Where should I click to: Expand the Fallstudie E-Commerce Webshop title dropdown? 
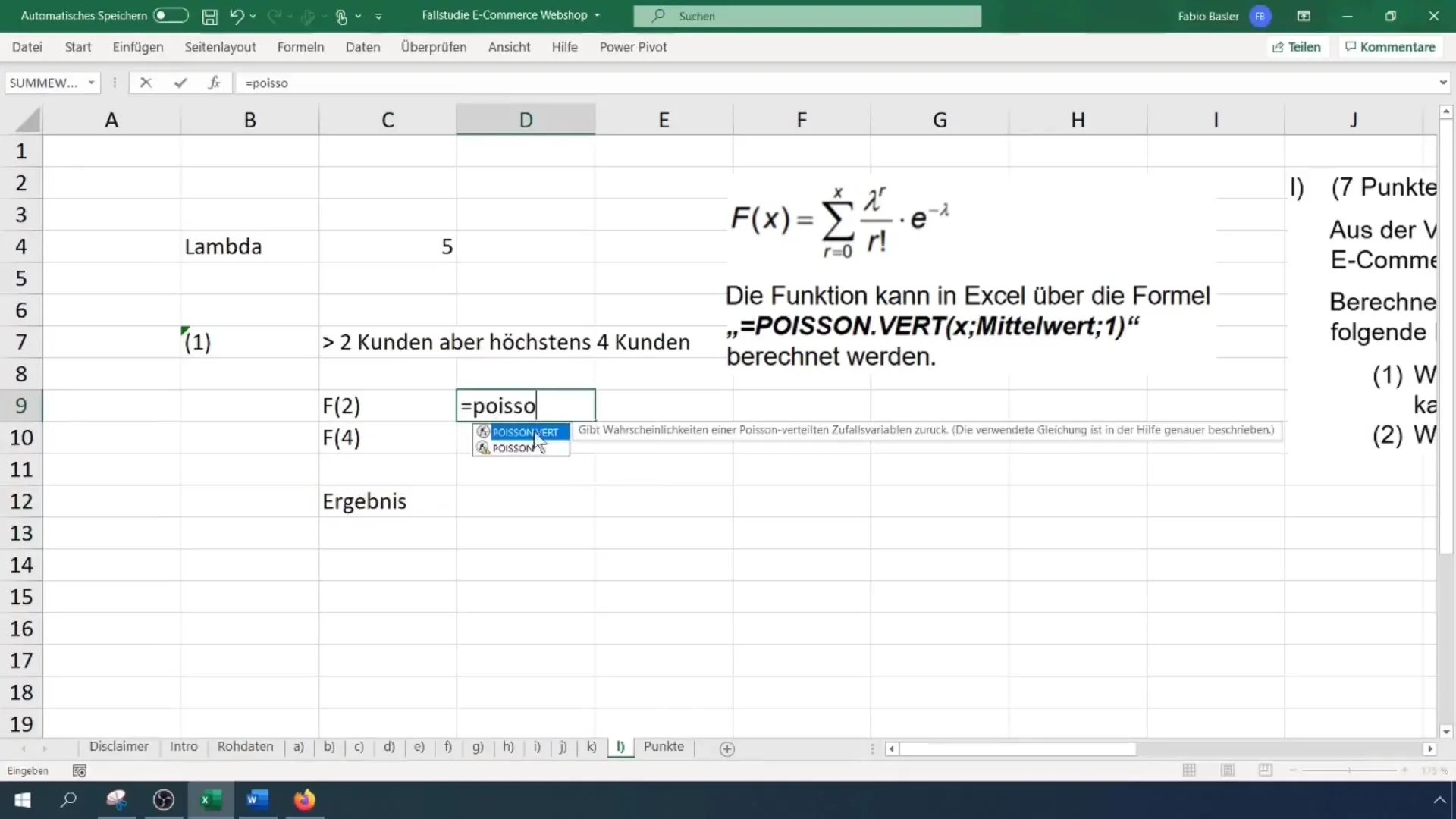click(598, 15)
